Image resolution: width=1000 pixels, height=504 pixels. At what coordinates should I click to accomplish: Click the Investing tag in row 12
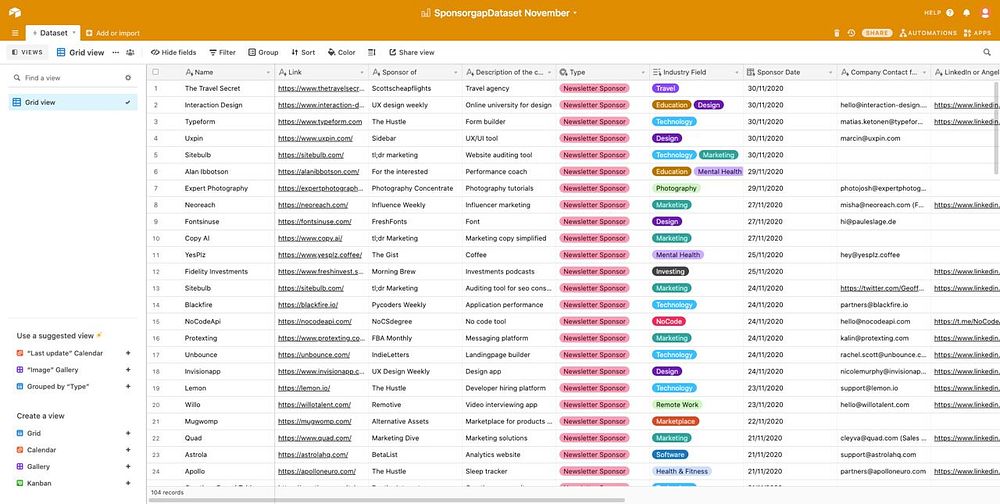point(670,272)
